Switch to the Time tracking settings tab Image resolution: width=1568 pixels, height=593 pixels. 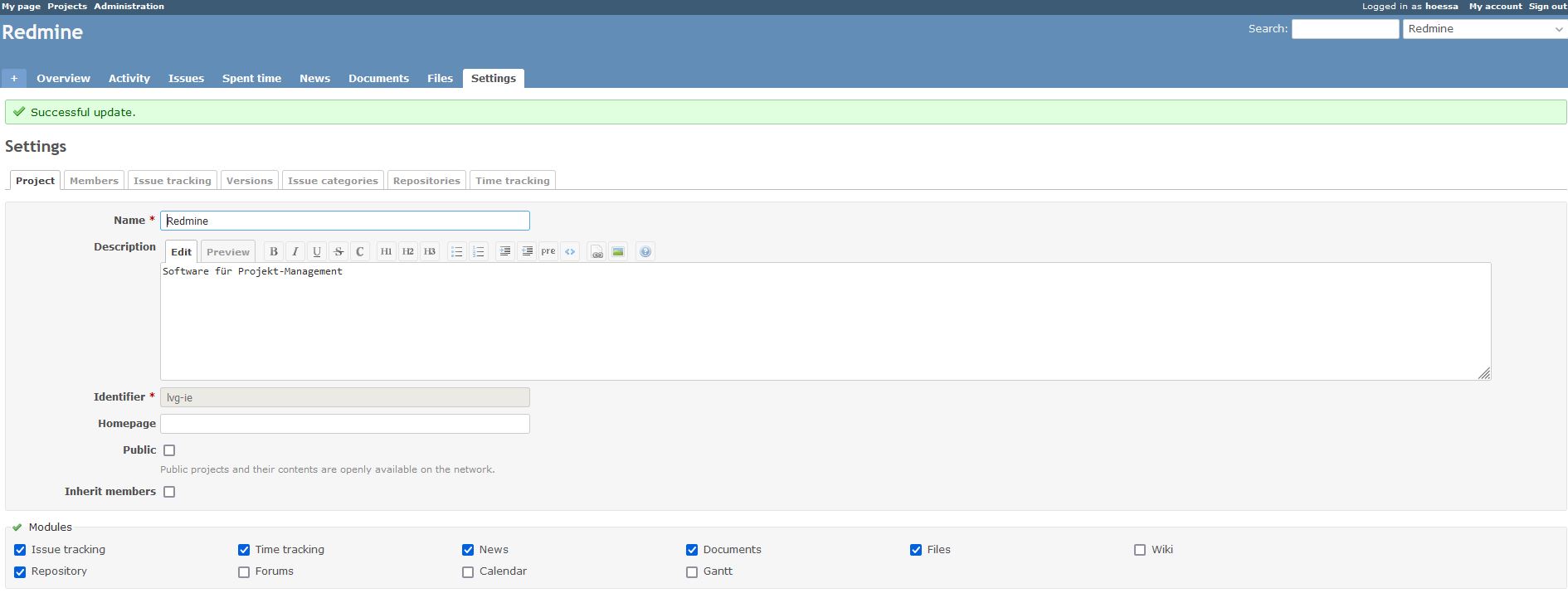(x=513, y=181)
